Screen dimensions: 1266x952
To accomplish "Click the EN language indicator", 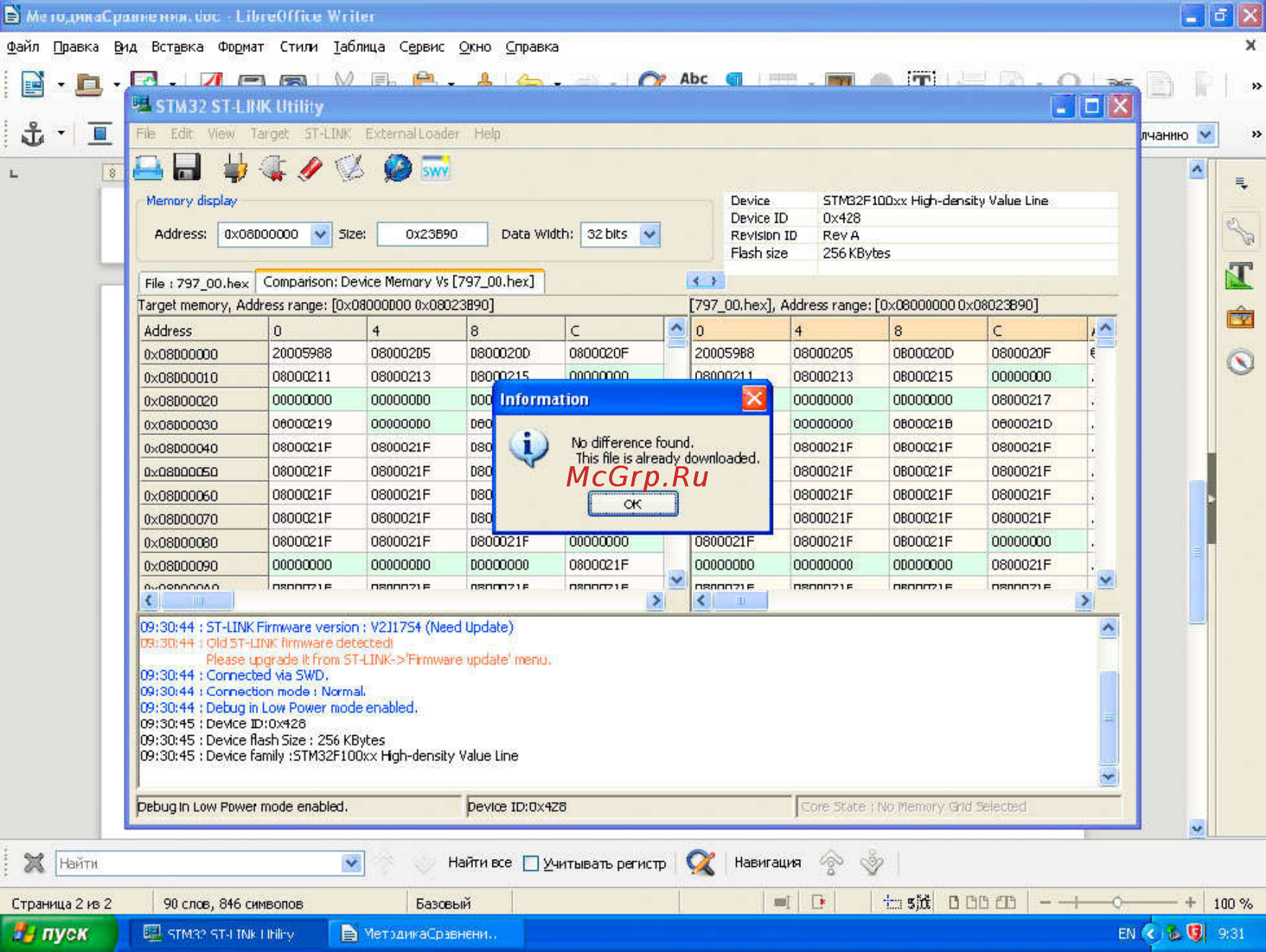I will [1127, 934].
